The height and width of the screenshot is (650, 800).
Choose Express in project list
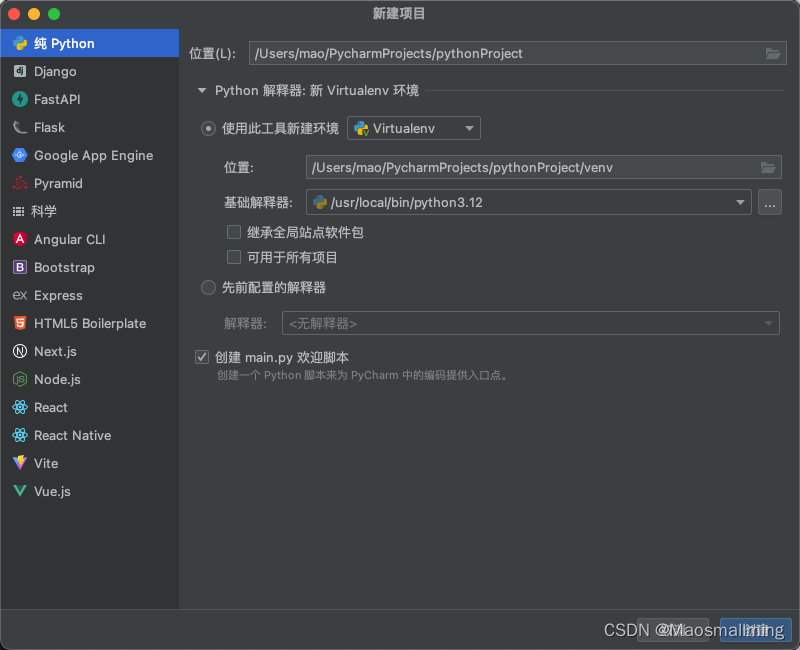tap(90, 295)
